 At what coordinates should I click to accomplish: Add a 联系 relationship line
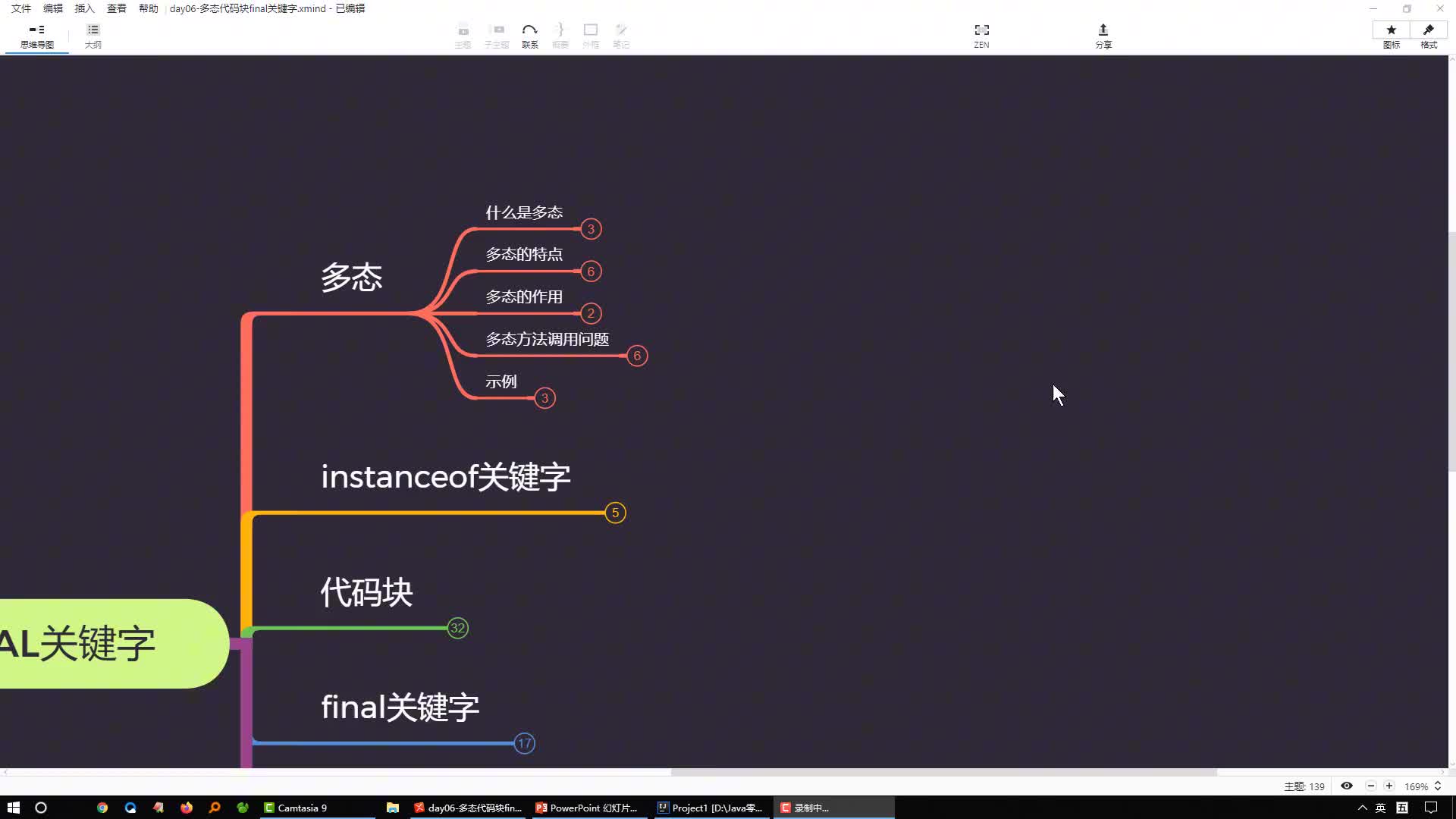click(x=529, y=36)
